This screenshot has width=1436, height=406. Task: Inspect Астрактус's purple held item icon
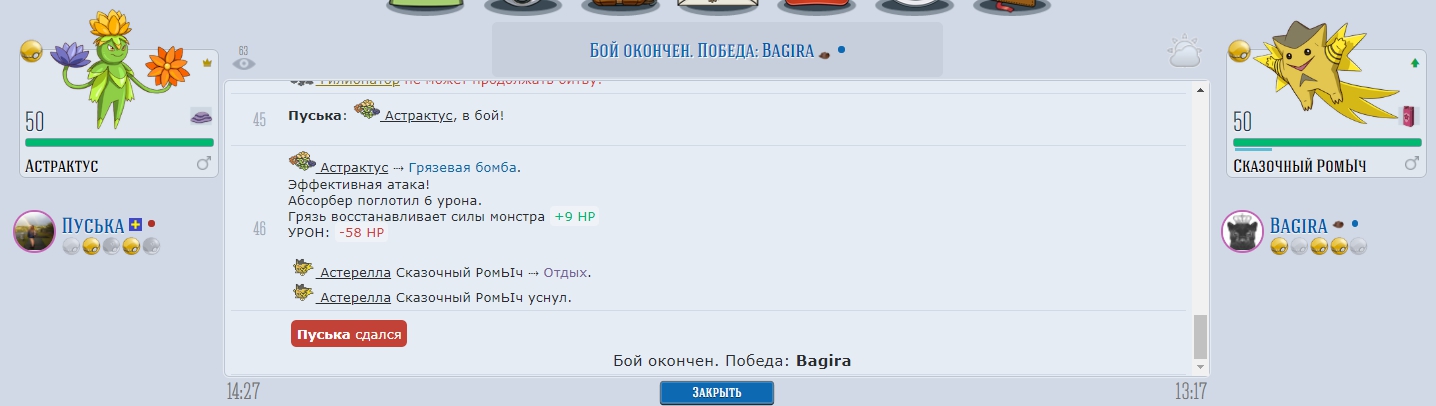point(201,118)
